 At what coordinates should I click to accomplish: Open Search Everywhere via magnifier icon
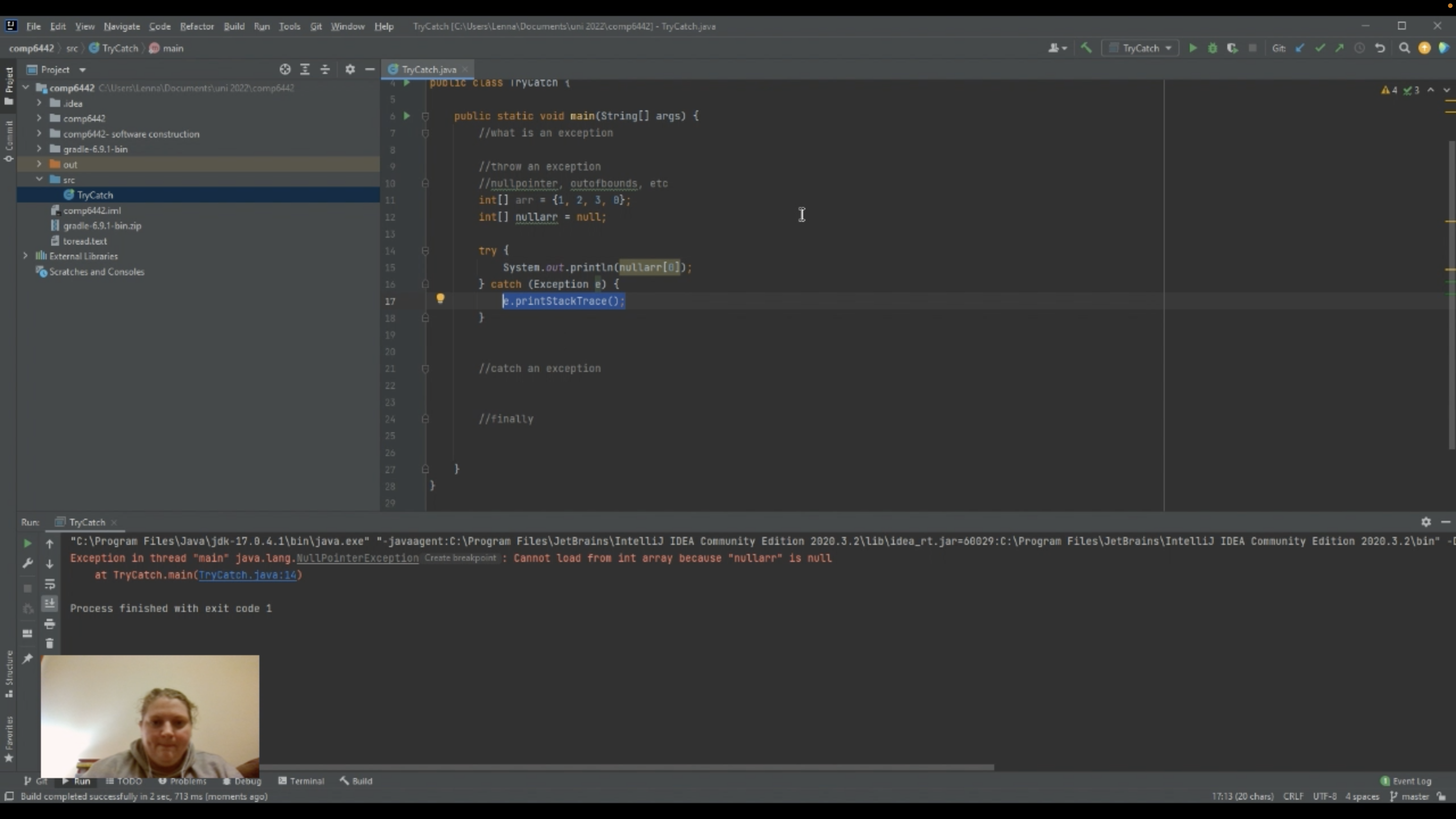(x=1404, y=48)
